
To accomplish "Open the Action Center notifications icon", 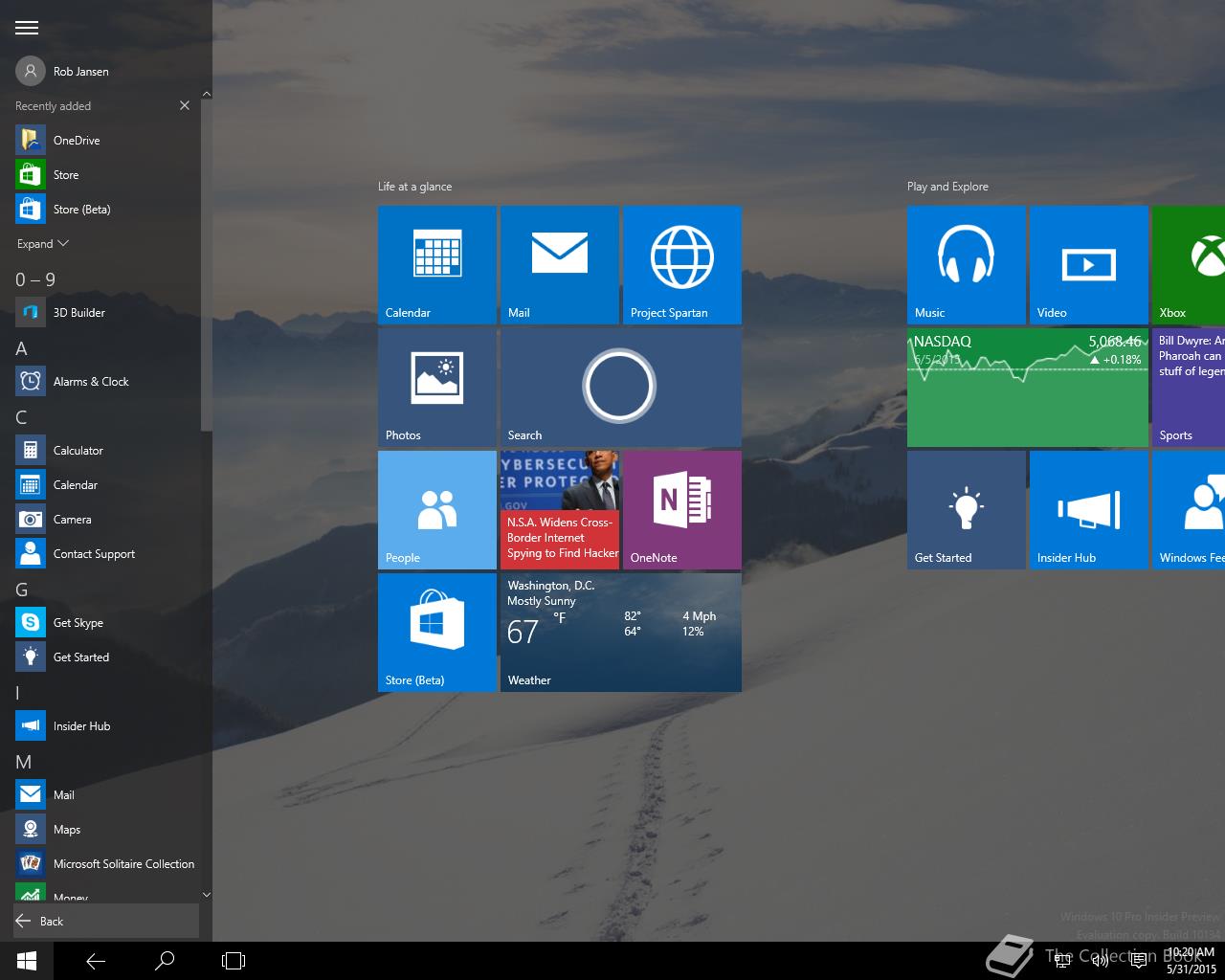I will point(1139,961).
